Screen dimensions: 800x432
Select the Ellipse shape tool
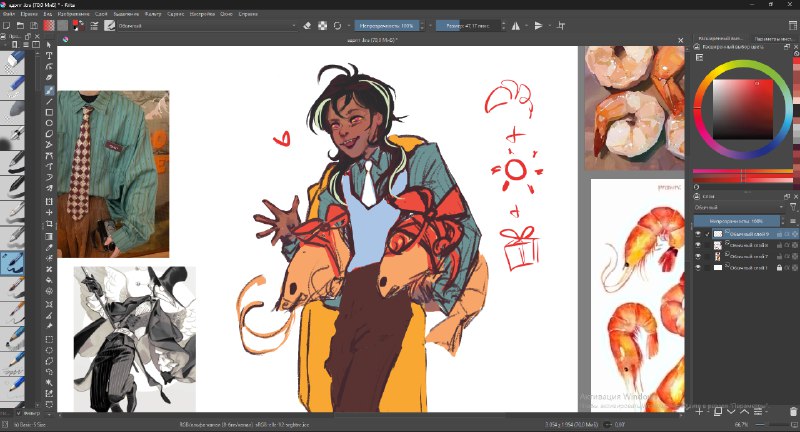49,123
